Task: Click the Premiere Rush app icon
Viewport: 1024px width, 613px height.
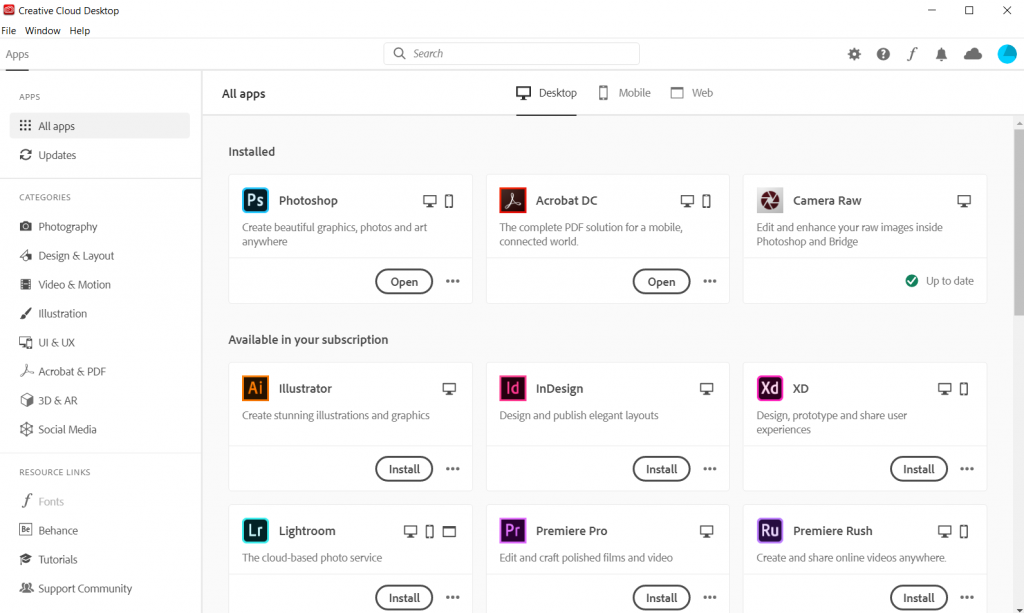Action: click(770, 530)
